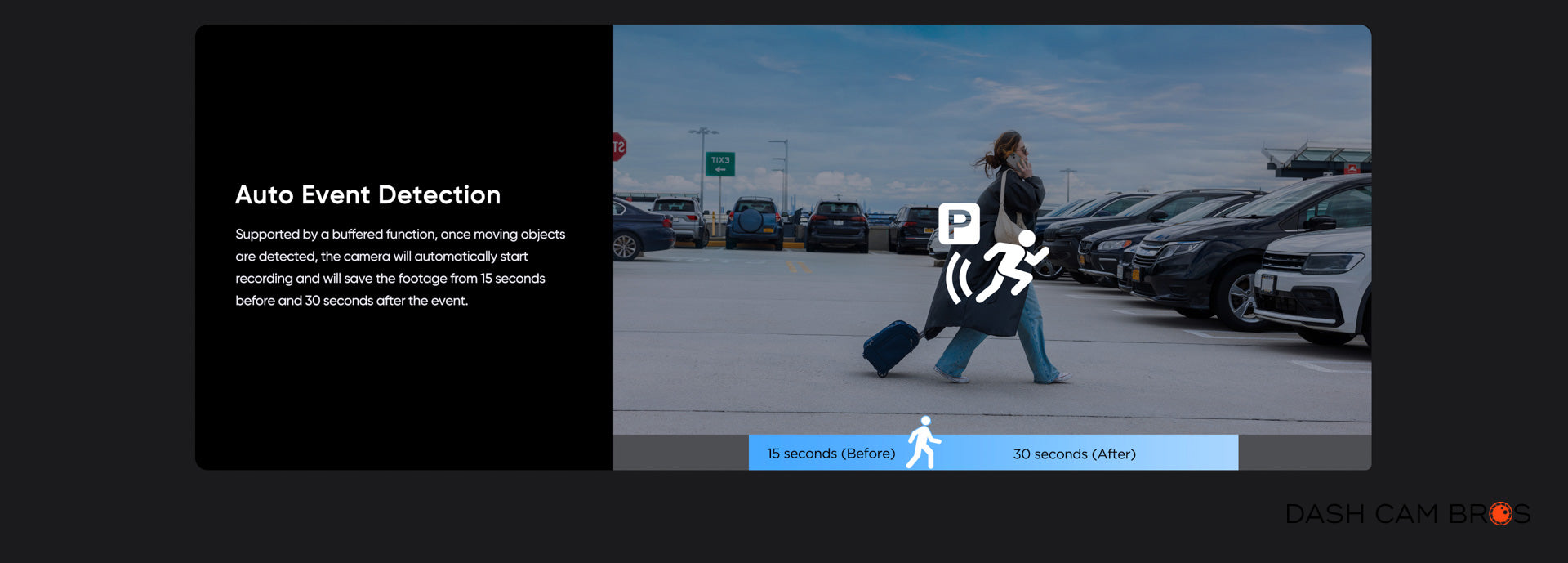Click the blue rolling suitcase
This screenshot has width=1568, height=563.
click(890, 346)
